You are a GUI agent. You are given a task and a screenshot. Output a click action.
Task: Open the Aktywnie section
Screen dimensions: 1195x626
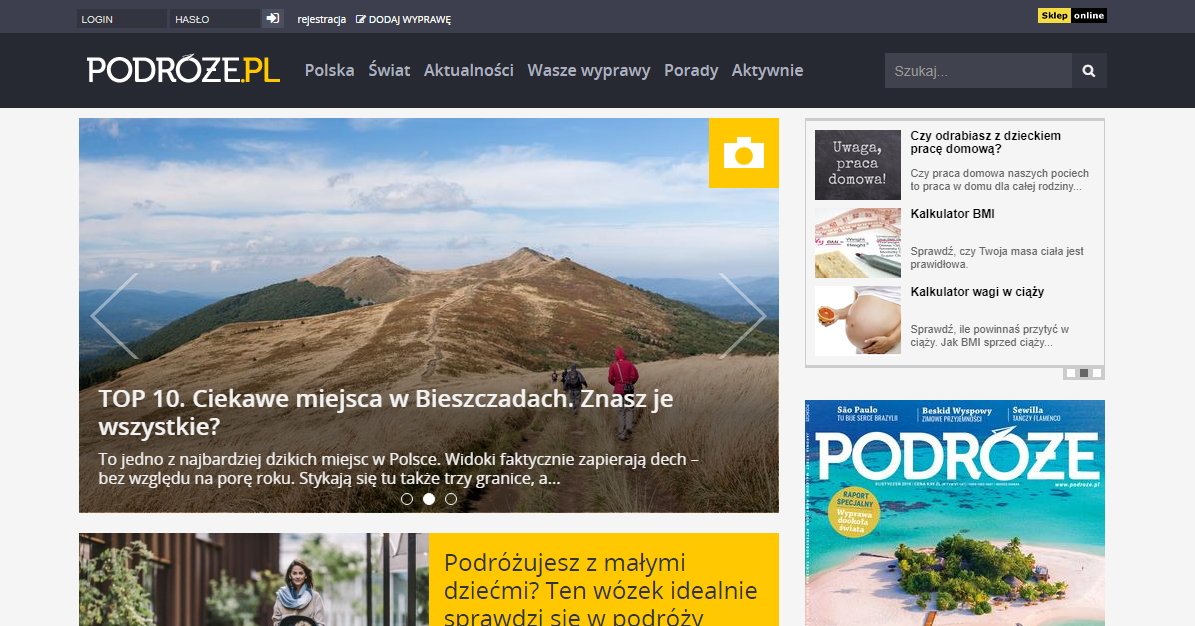pyautogui.click(x=767, y=70)
